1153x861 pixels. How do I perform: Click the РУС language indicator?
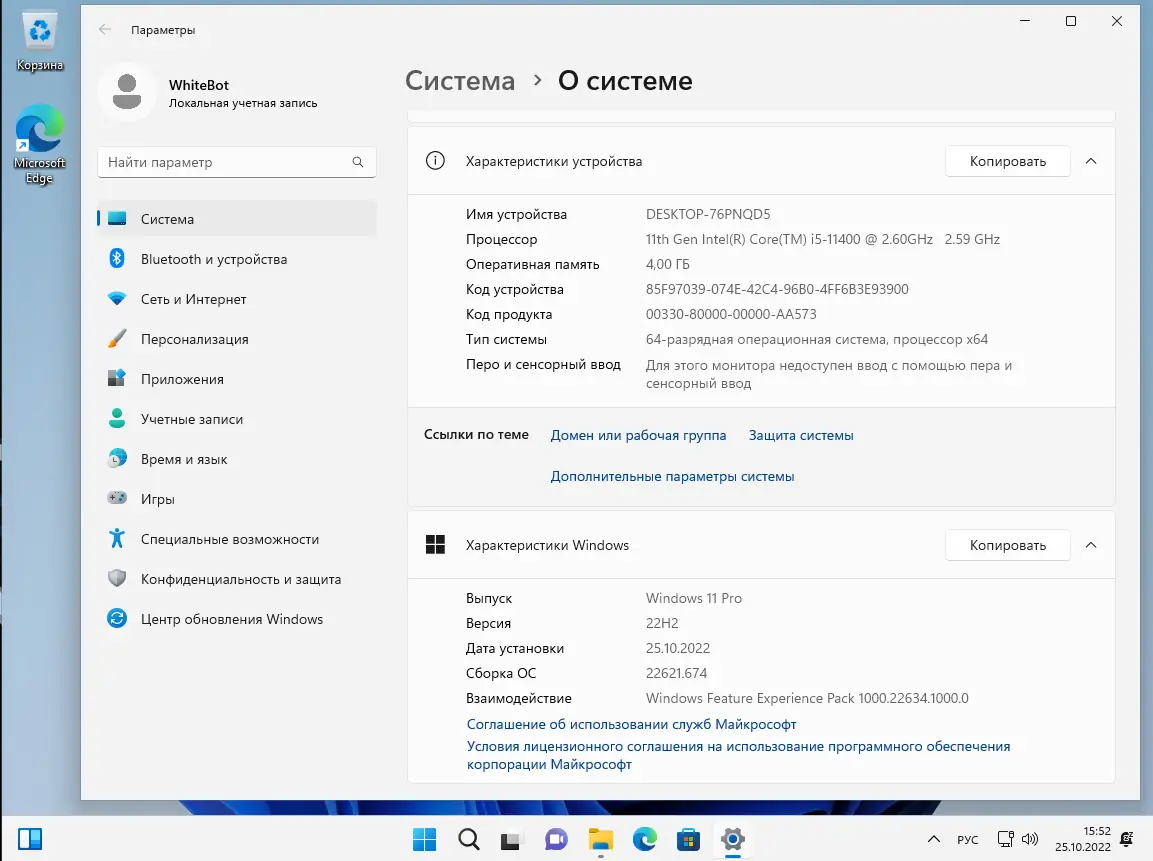pyautogui.click(x=966, y=839)
